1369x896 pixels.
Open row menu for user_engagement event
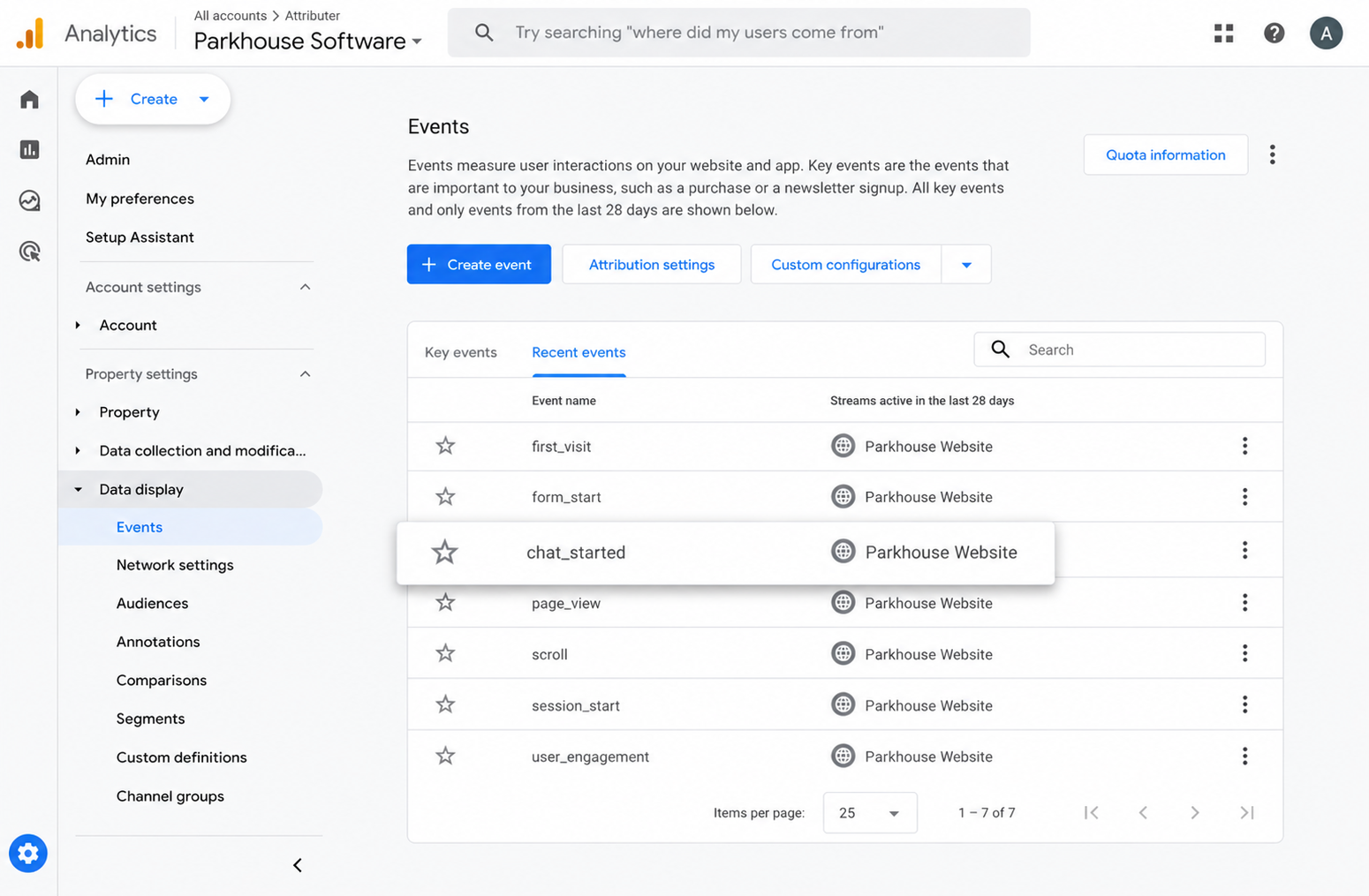1244,757
